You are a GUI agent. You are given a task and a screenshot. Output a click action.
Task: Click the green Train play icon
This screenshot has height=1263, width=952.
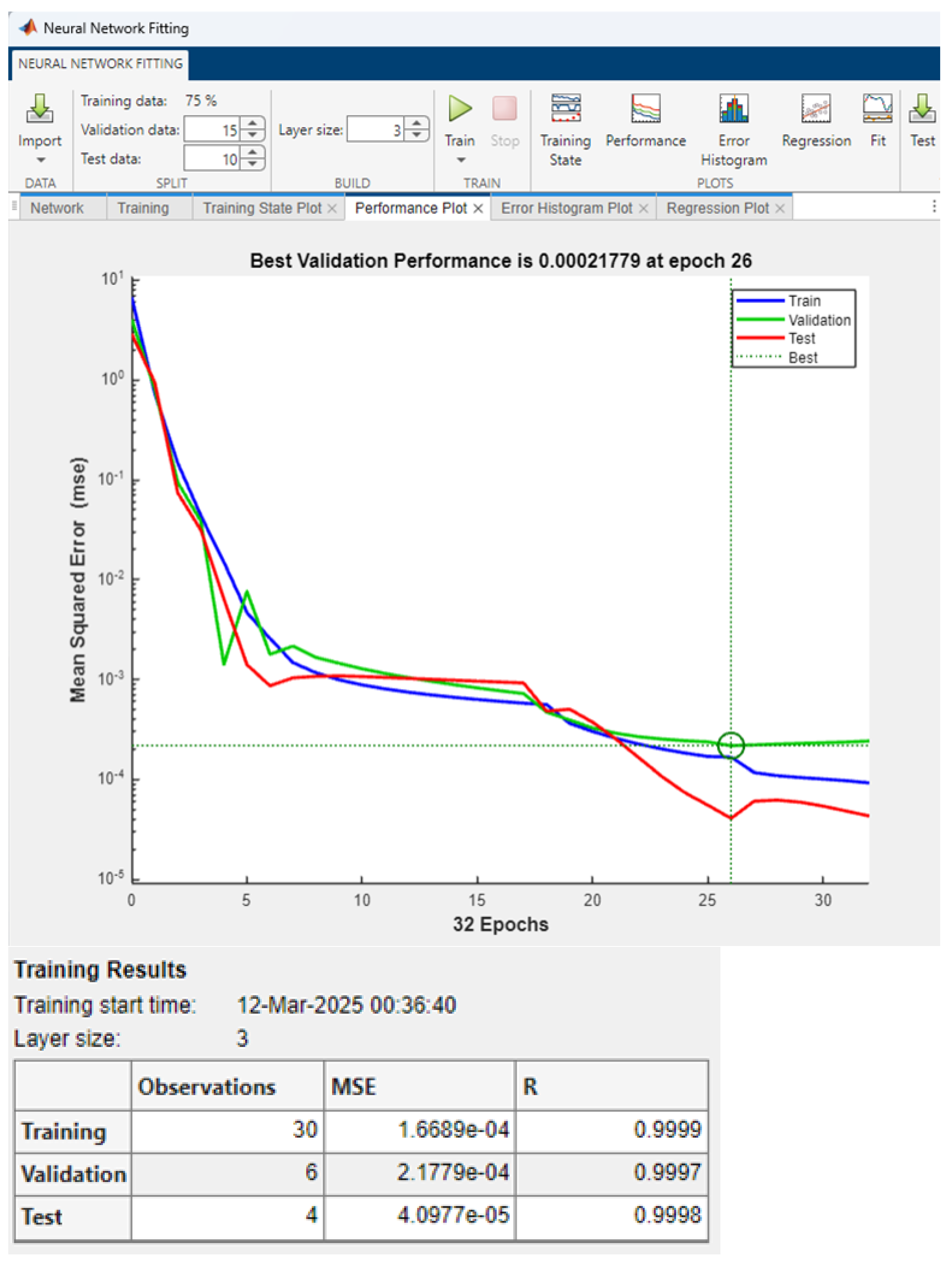coord(460,109)
